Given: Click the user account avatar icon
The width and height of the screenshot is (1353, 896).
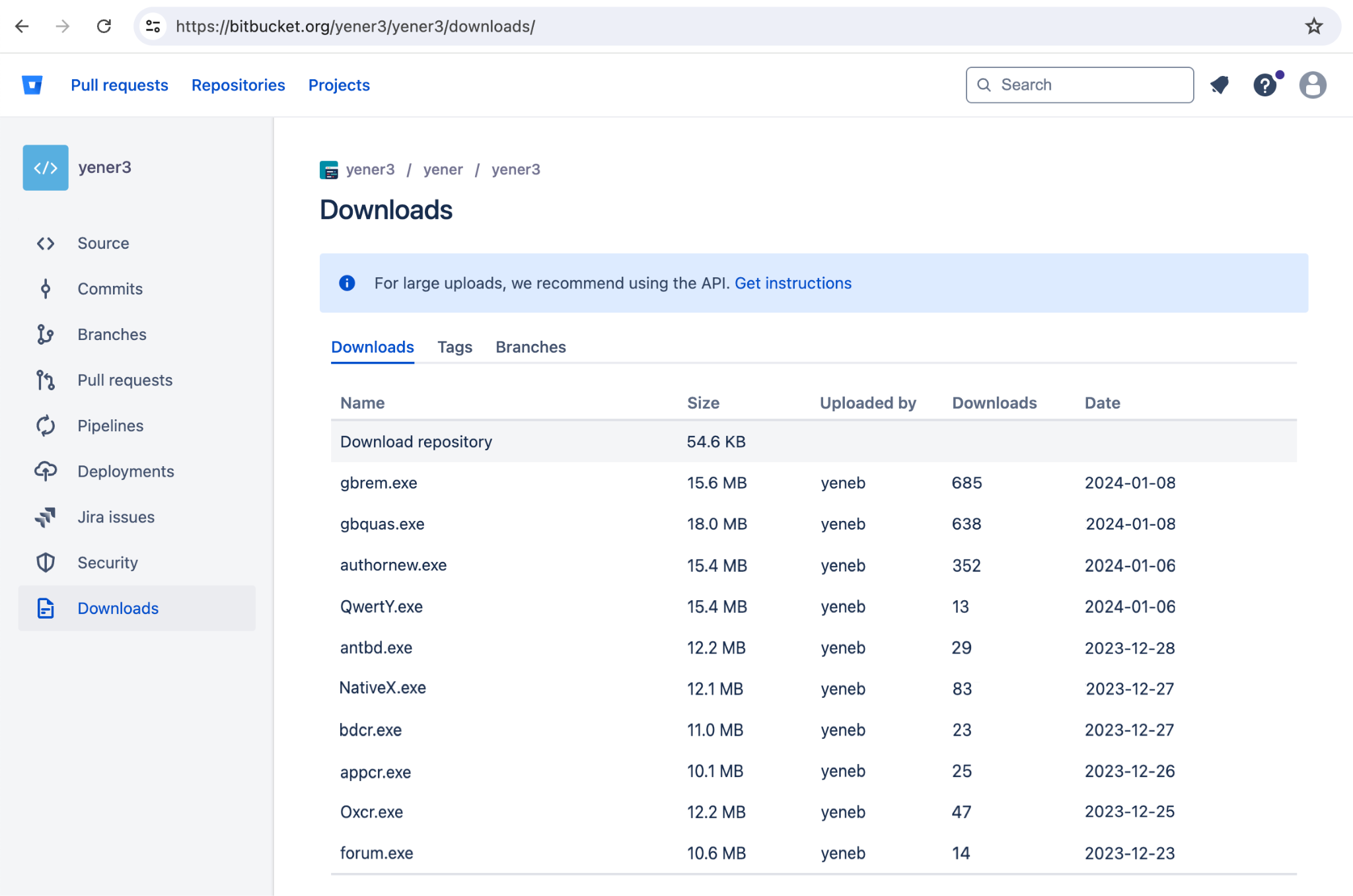Looking at the screenshot, I should pos(1312,85).
